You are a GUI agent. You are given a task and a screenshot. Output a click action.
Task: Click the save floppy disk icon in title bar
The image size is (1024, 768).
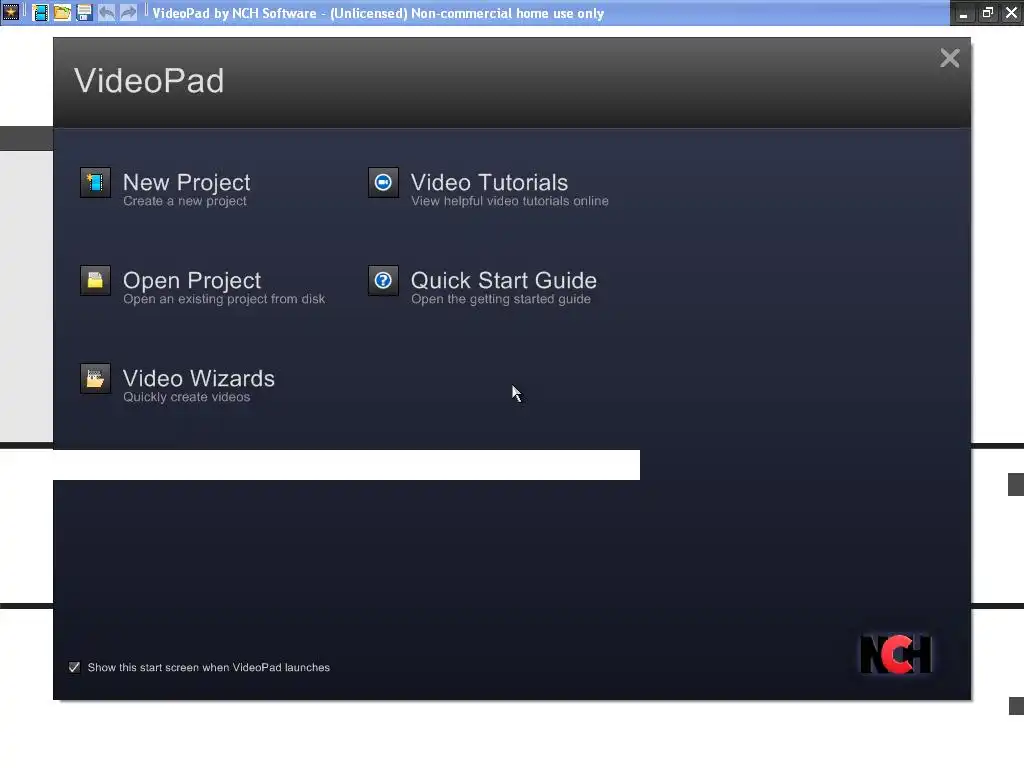tap(84, 12)
